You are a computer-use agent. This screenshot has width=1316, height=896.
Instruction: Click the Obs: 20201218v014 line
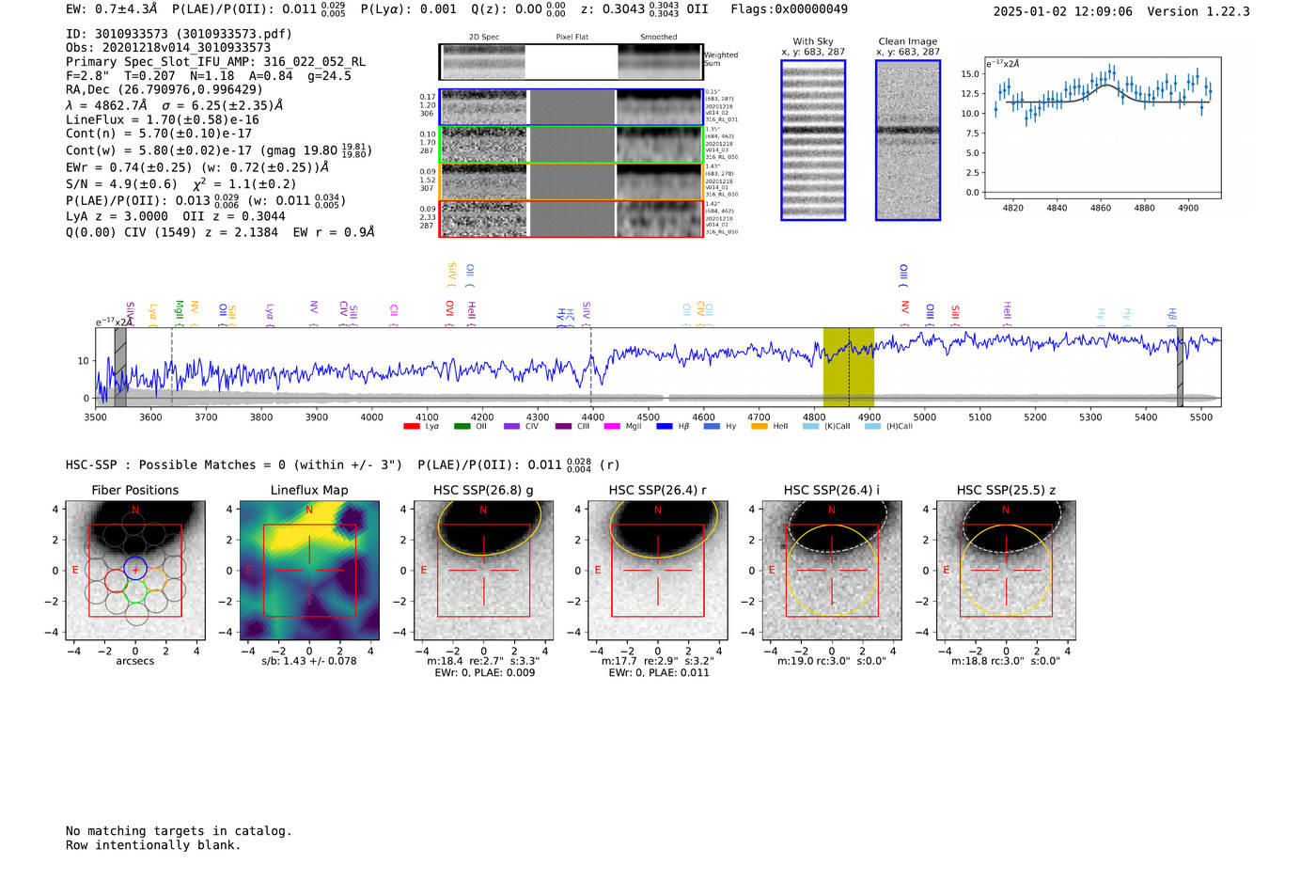tap(168, 48)
